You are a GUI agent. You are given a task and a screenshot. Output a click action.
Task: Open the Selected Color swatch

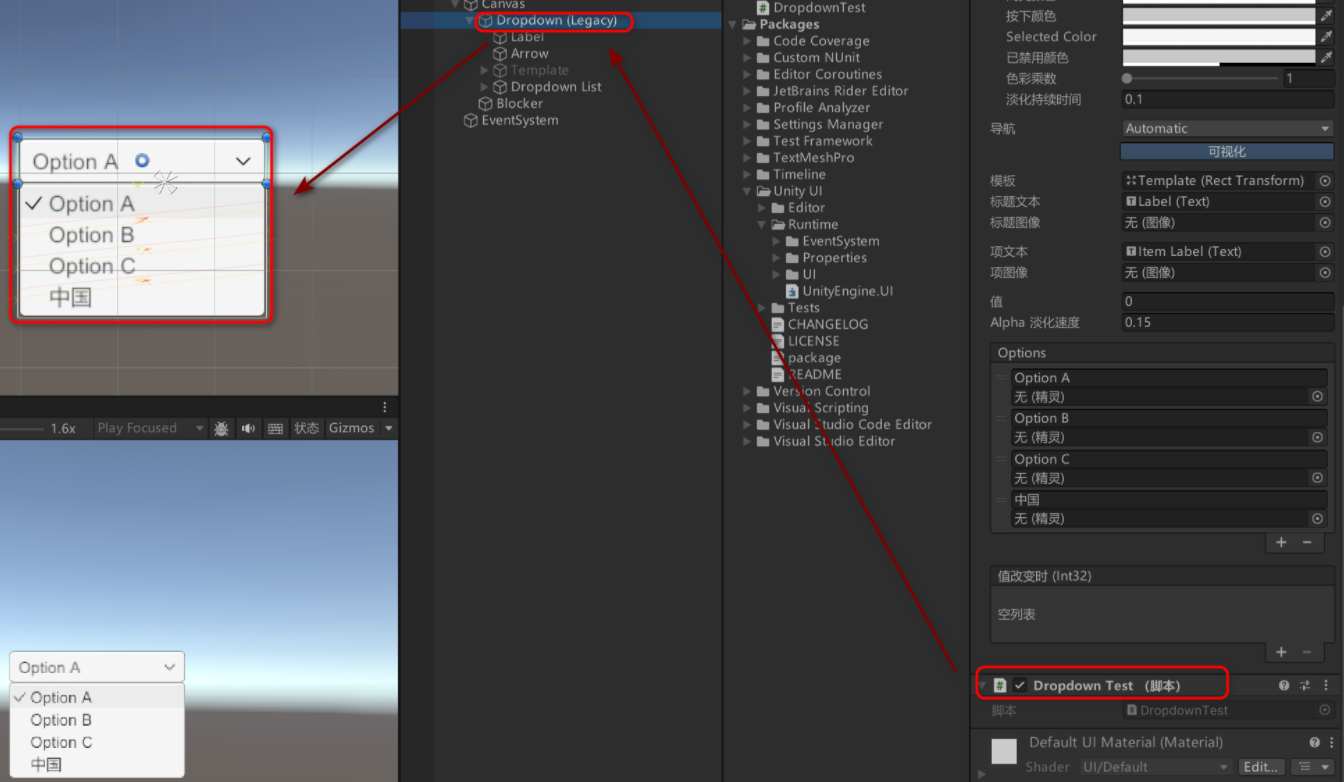tap(1219, 37)
